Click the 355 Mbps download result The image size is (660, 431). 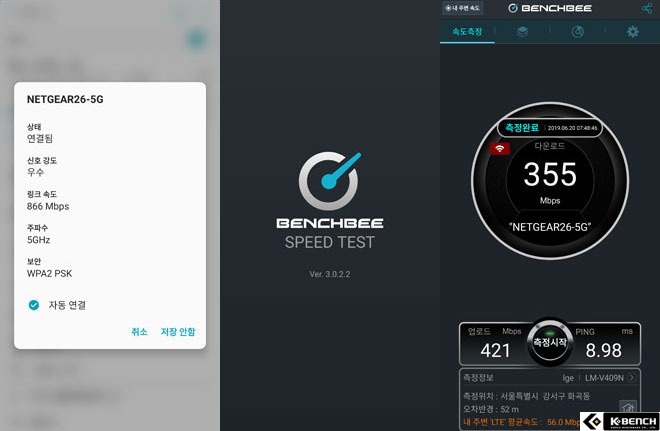[550, 174]
